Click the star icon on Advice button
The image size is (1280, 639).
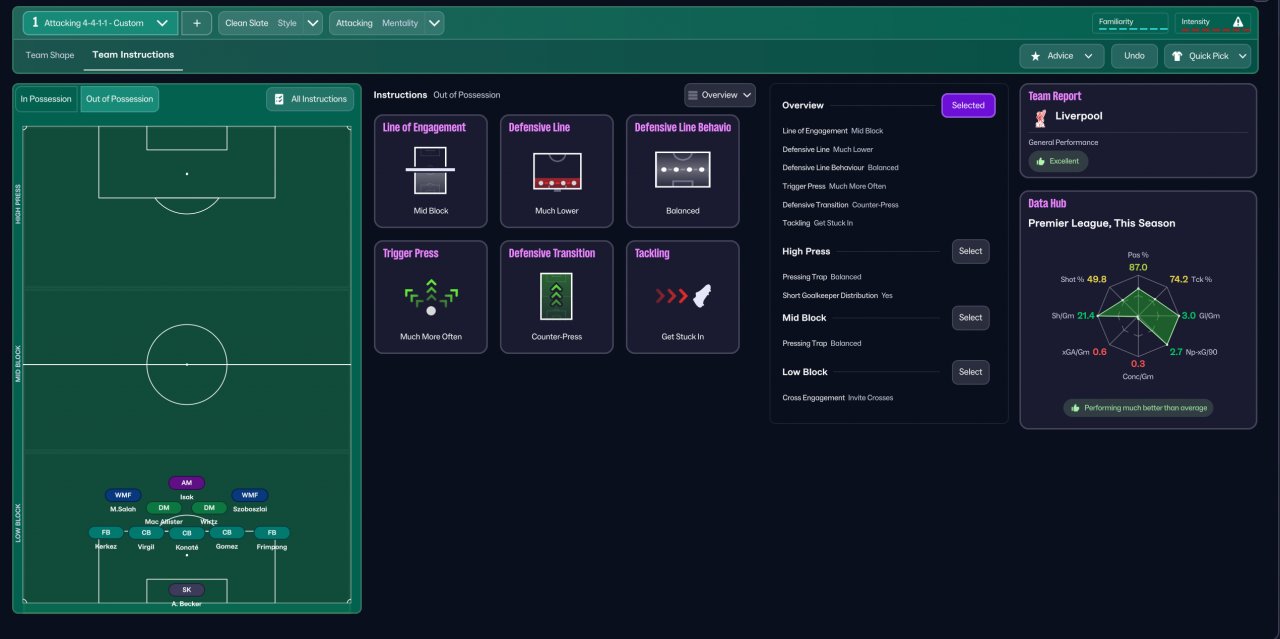tap(1035, 56)
